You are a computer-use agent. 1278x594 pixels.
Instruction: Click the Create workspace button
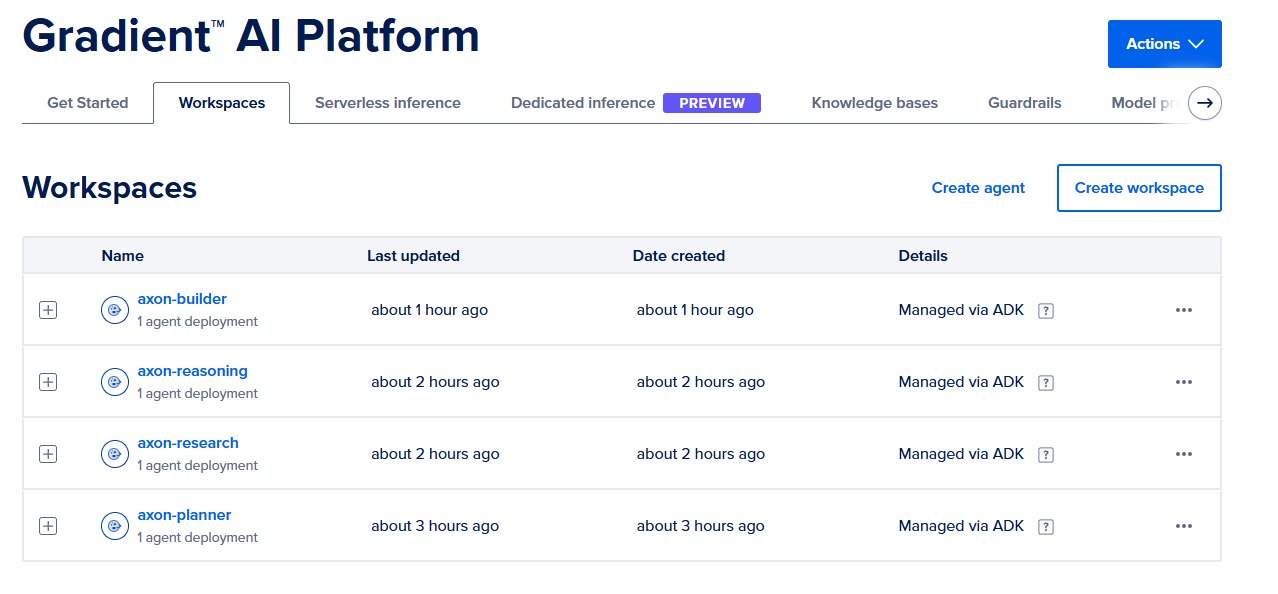coord(1139,188)
